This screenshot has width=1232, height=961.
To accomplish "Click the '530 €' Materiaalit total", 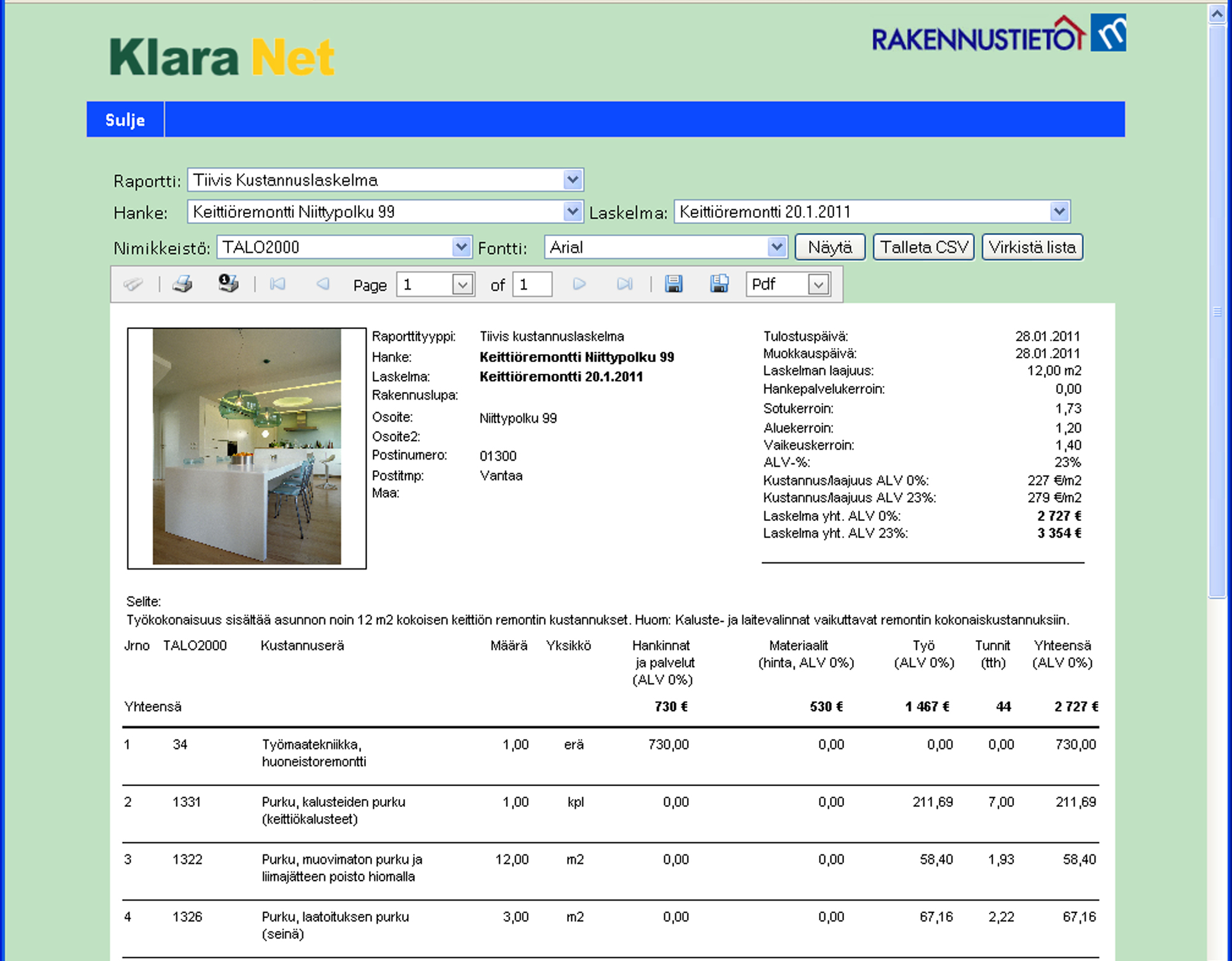I will [x=826, y=707].
